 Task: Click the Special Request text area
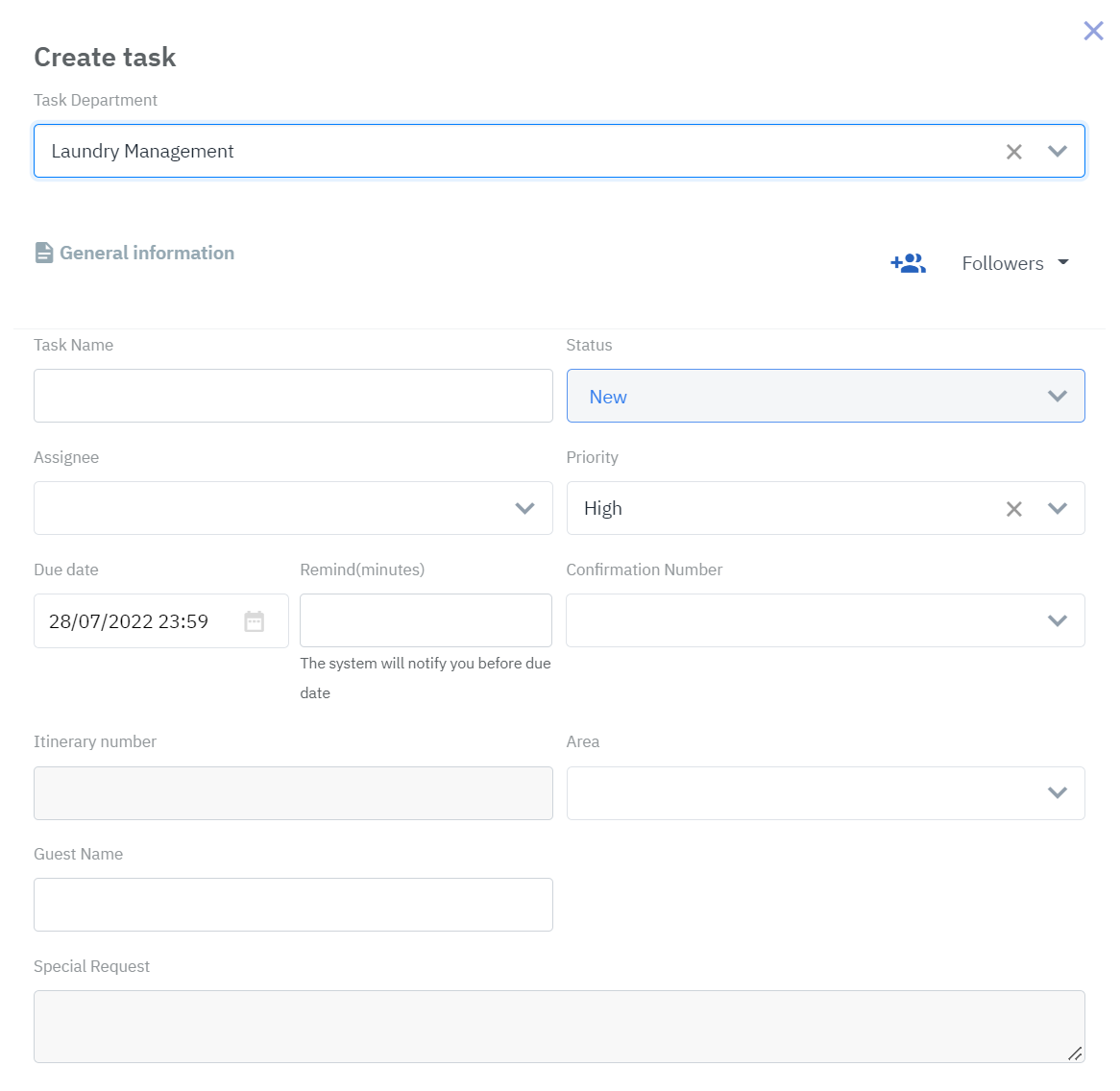(559, 1027)
